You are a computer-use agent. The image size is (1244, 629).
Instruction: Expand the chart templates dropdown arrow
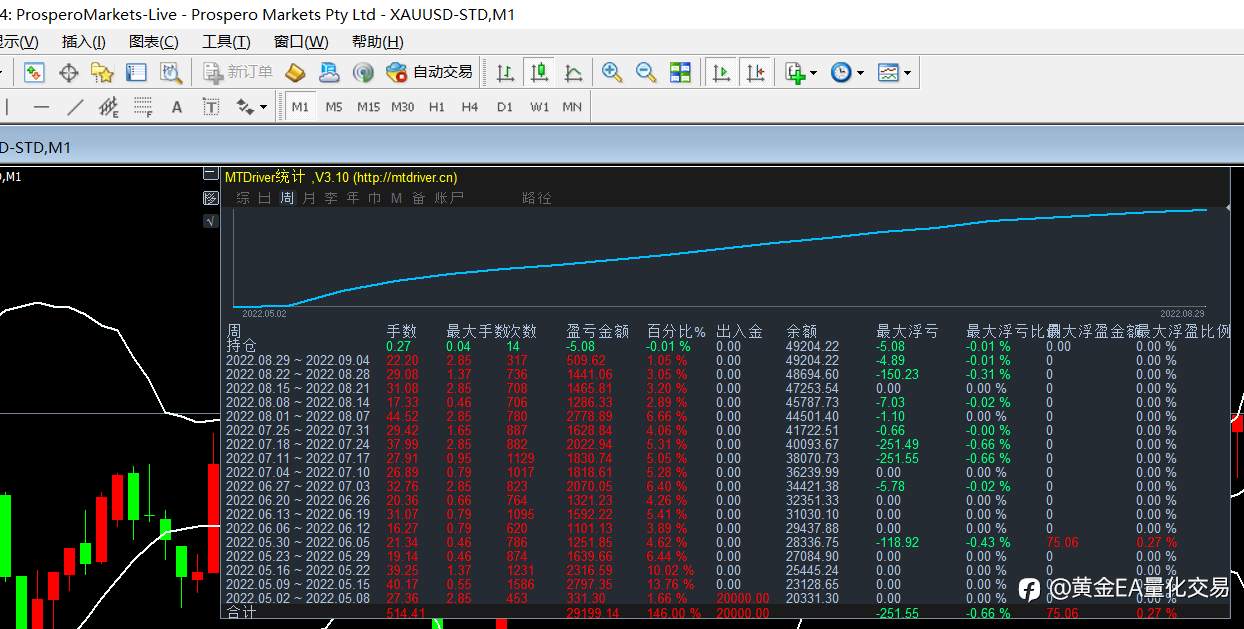pos(907,73)
